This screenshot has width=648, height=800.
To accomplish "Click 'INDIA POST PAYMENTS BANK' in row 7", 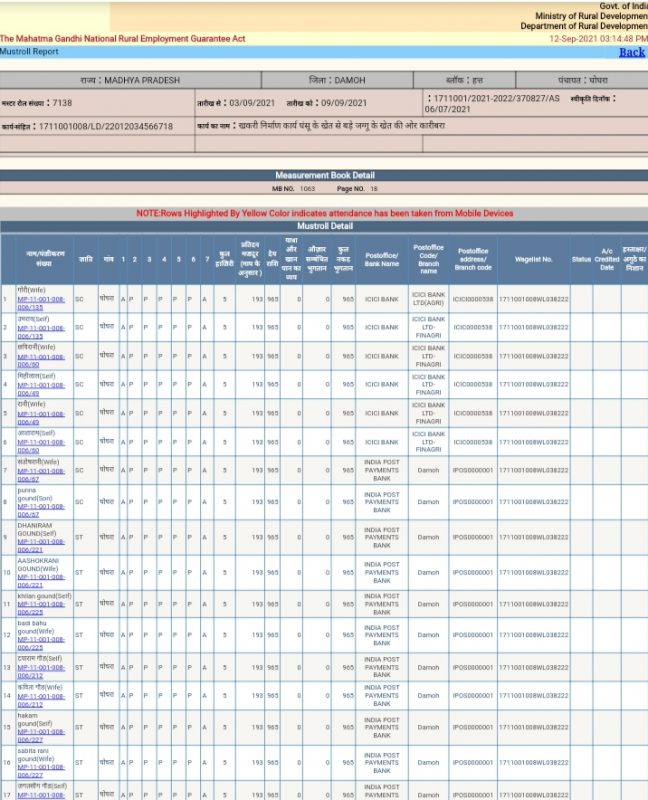I will (x=382, y=470).
